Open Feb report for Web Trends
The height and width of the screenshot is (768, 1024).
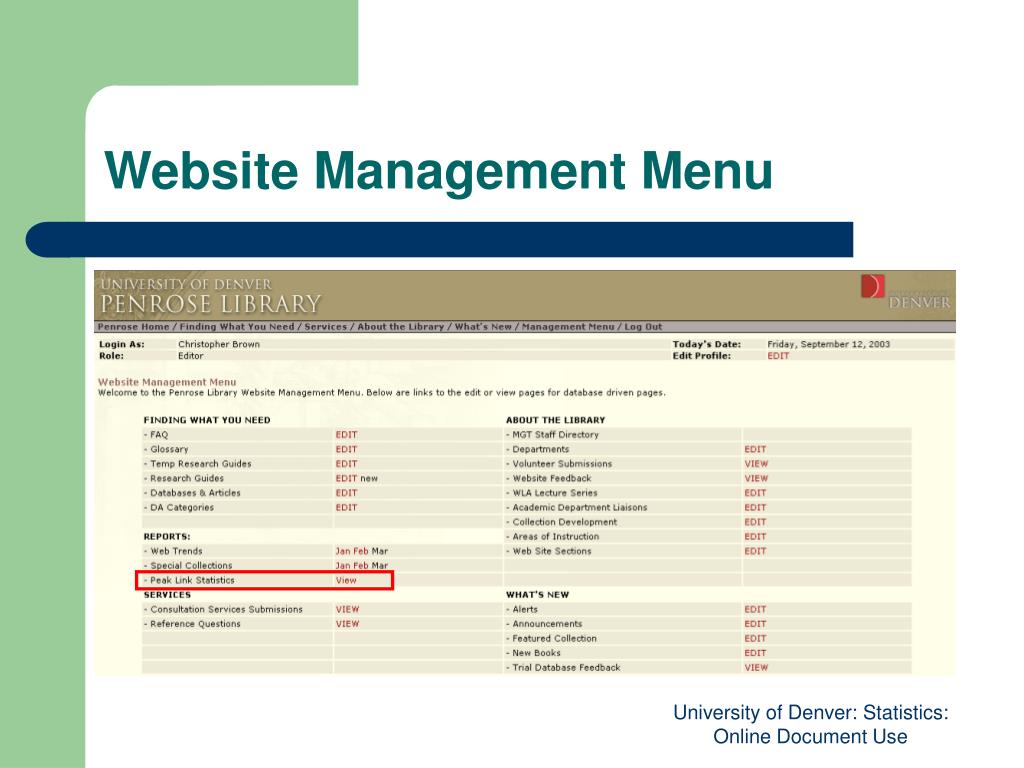point(360,551)
